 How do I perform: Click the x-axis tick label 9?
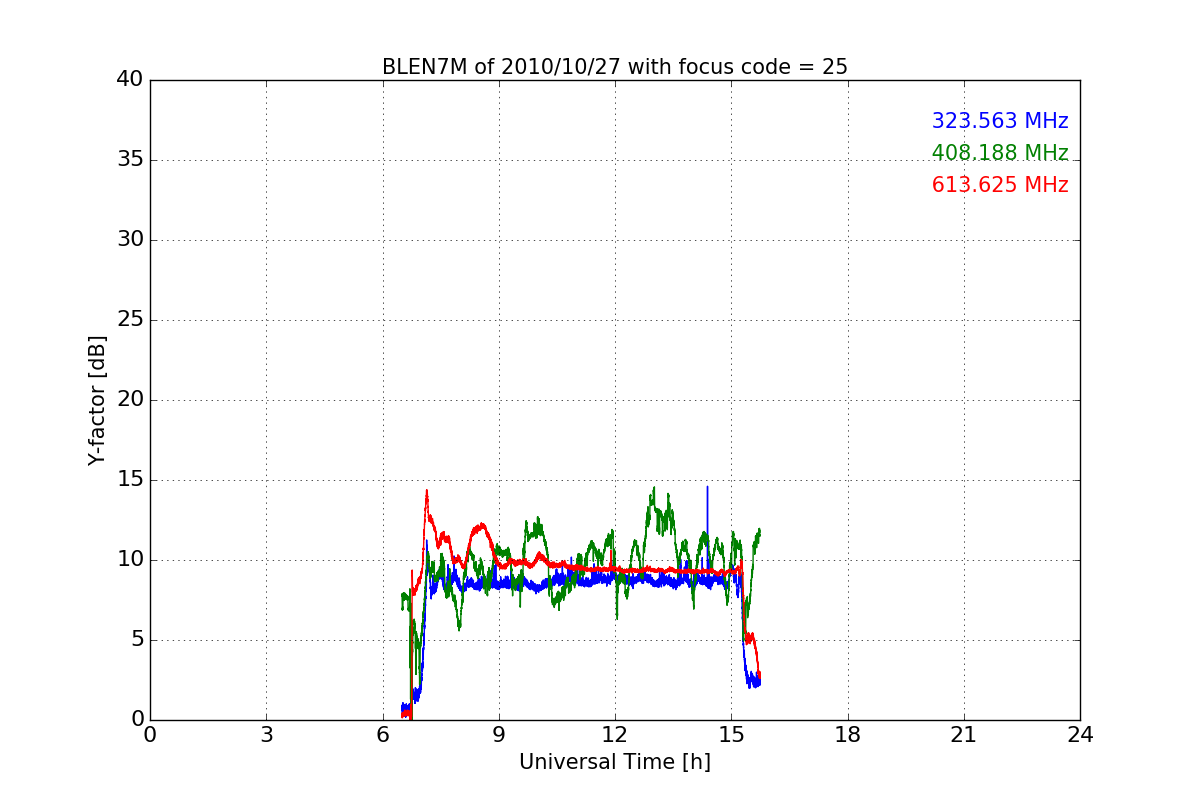point(499,734)
